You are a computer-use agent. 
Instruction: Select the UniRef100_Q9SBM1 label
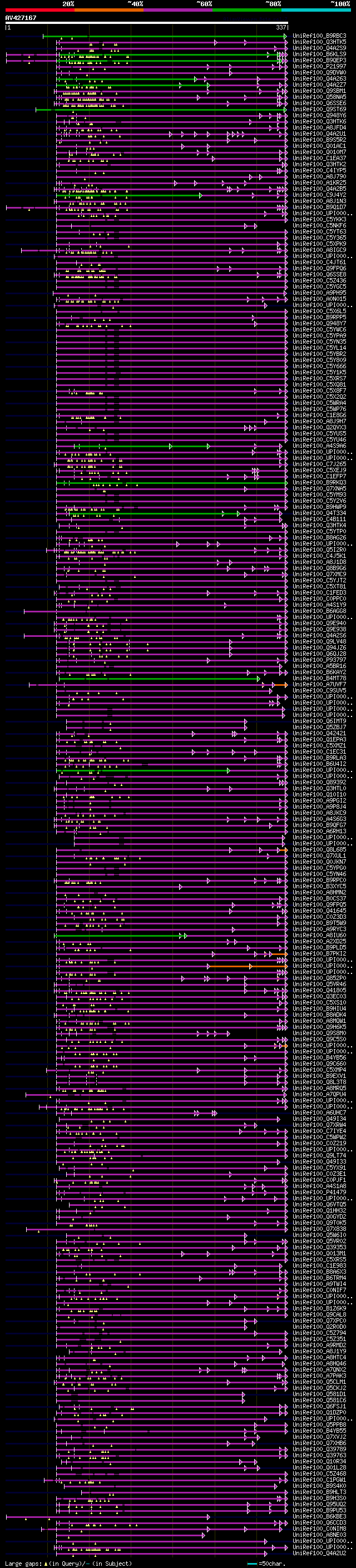319,91
